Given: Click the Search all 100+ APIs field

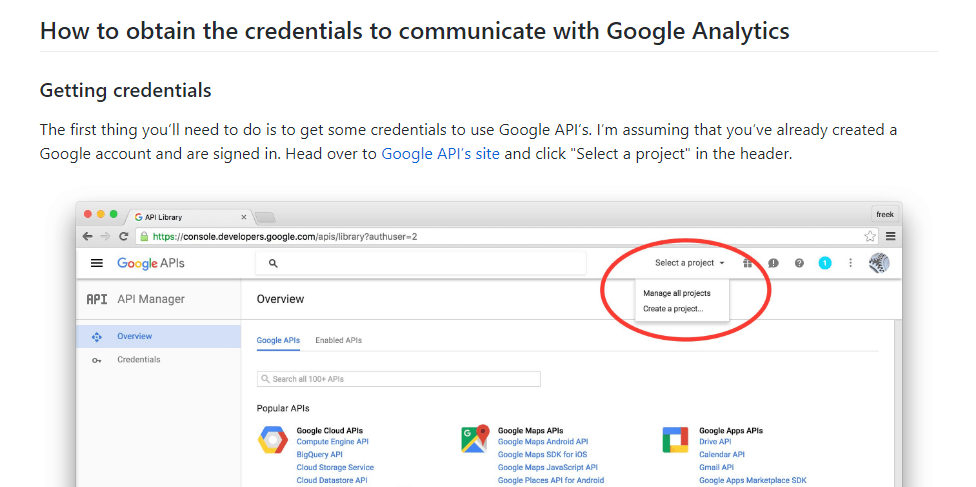Looking at the screenshot, I should (398, 379).
